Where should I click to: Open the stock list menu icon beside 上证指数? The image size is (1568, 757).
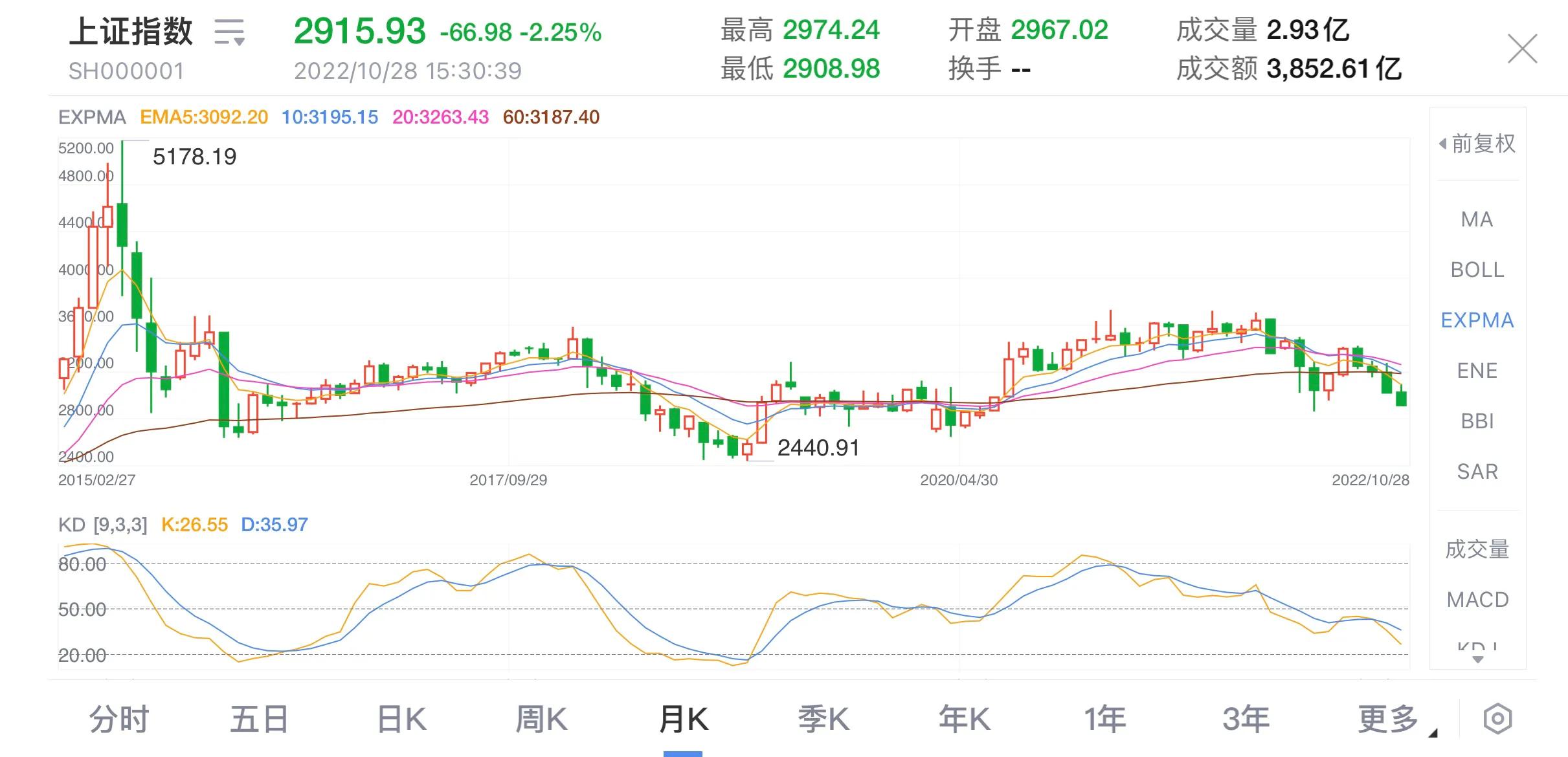pos(229,32)
